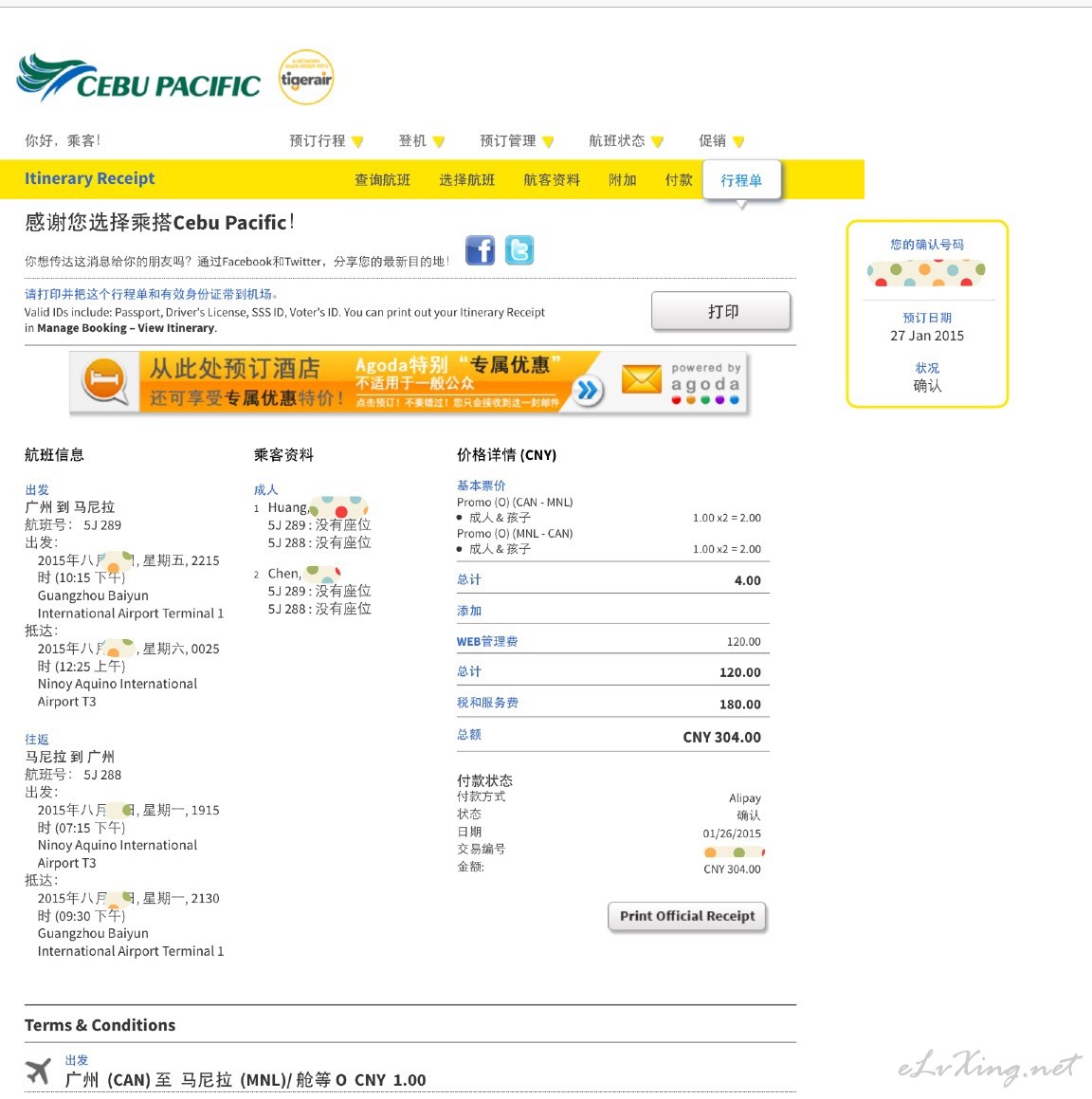Switch to the 航客资料 step tab

click(x=552, y=180)
